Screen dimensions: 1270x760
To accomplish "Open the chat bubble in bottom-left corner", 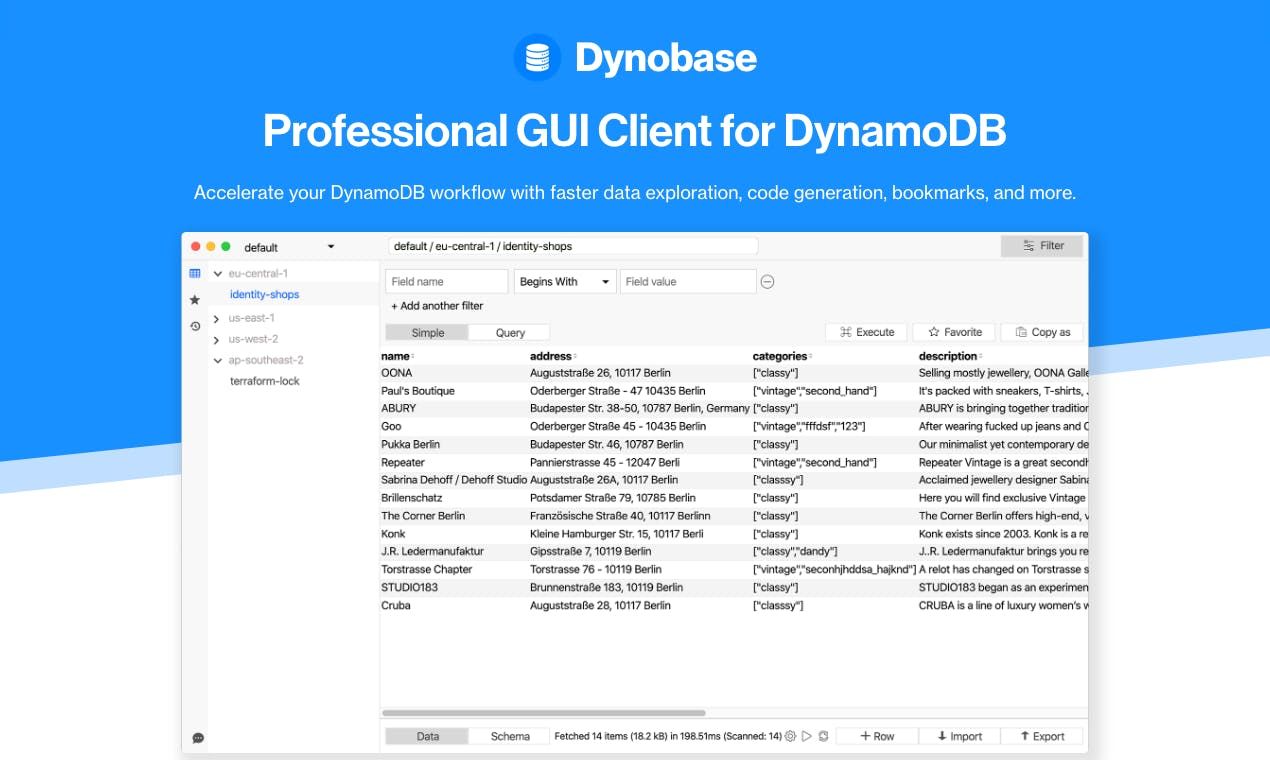I will coord(199,737).
